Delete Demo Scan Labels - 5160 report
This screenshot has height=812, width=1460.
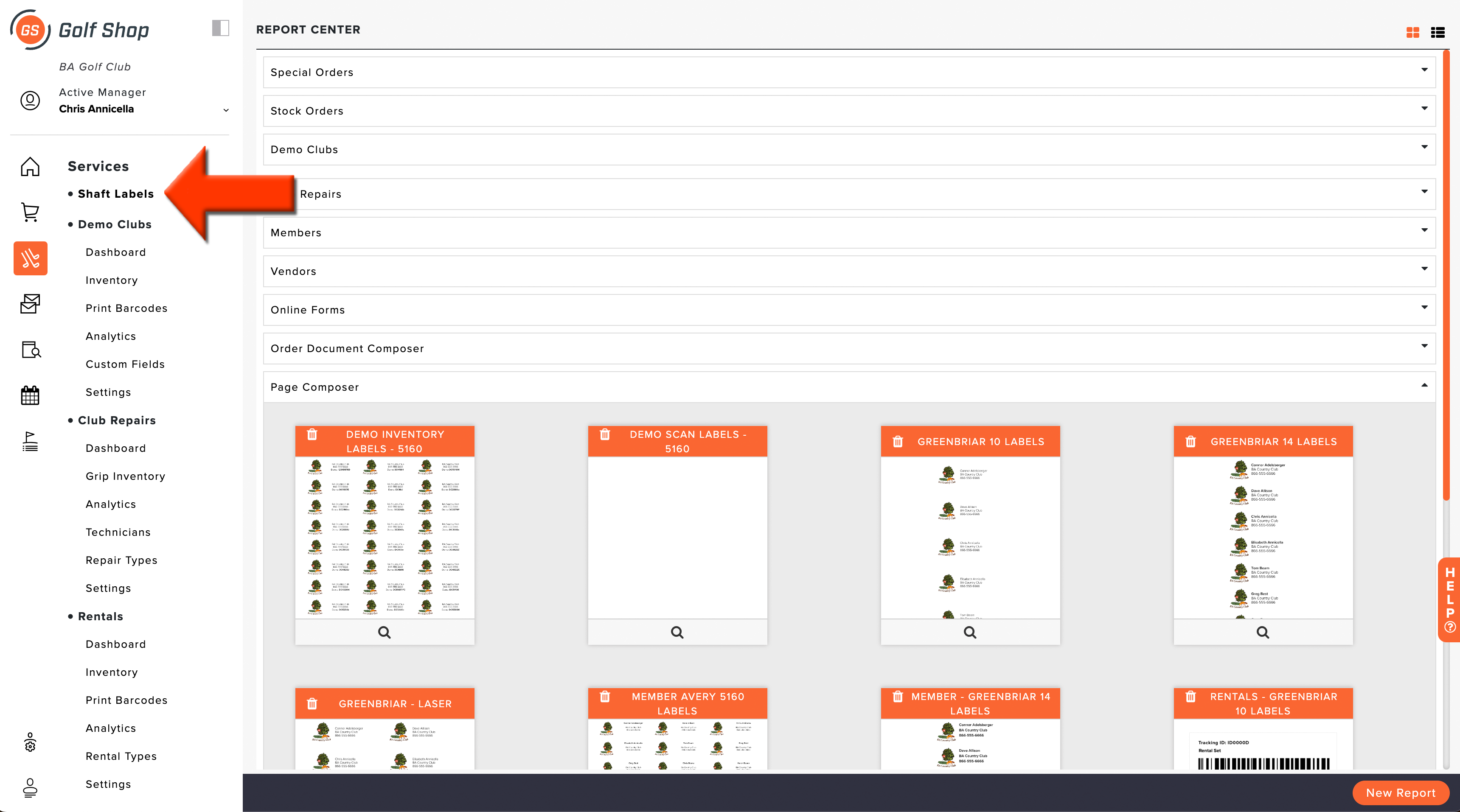605,434
